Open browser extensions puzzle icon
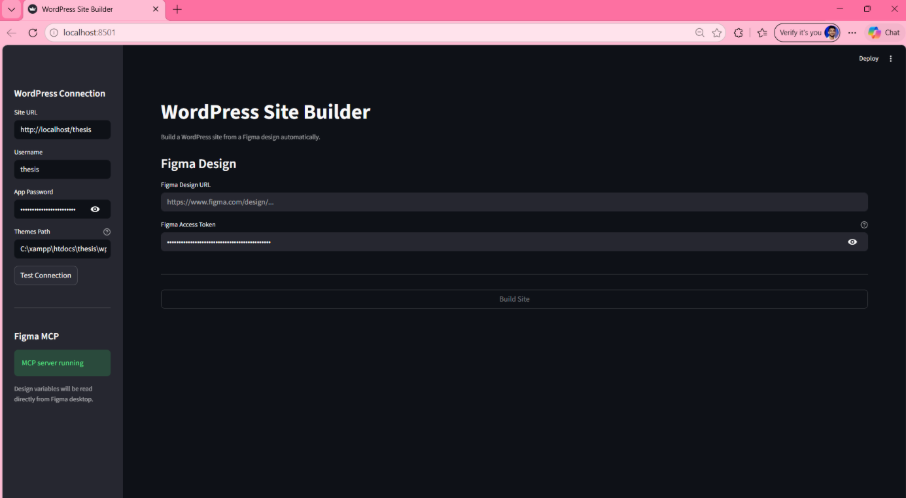 [x=738, y=33]
